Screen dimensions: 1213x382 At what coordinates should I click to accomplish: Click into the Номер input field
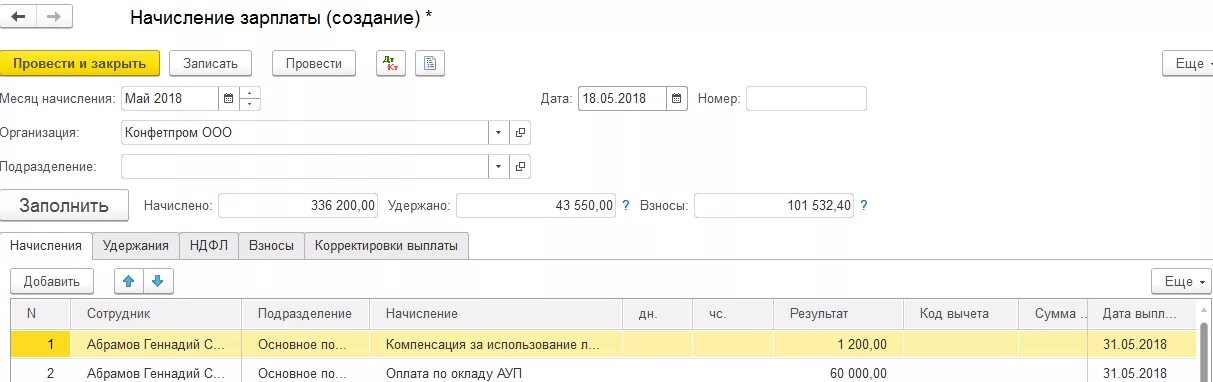[806, 99]
